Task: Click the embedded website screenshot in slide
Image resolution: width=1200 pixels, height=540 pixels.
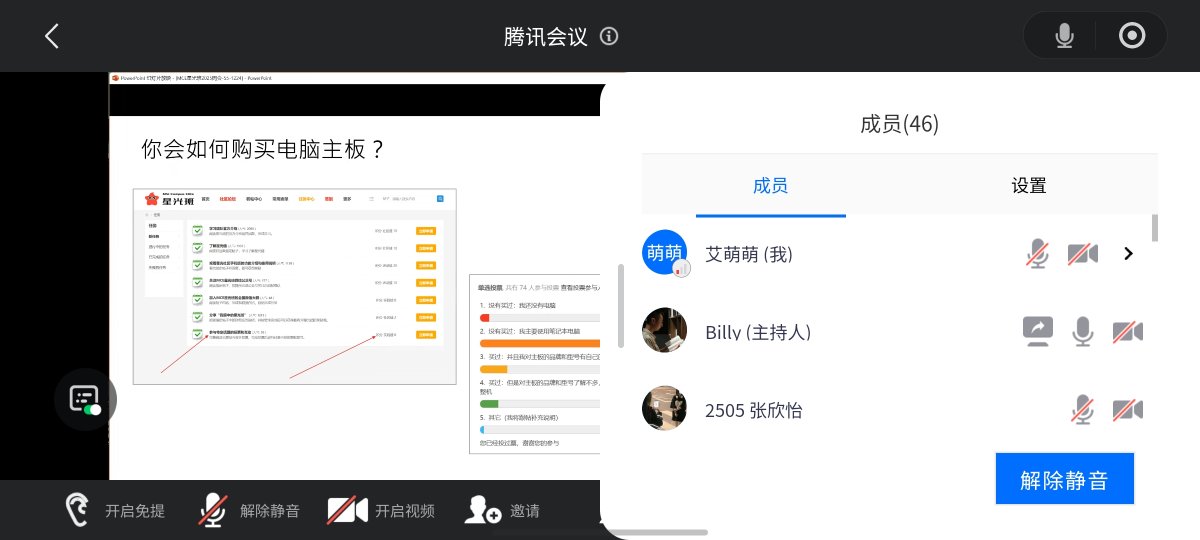Action: pos(294,286)
